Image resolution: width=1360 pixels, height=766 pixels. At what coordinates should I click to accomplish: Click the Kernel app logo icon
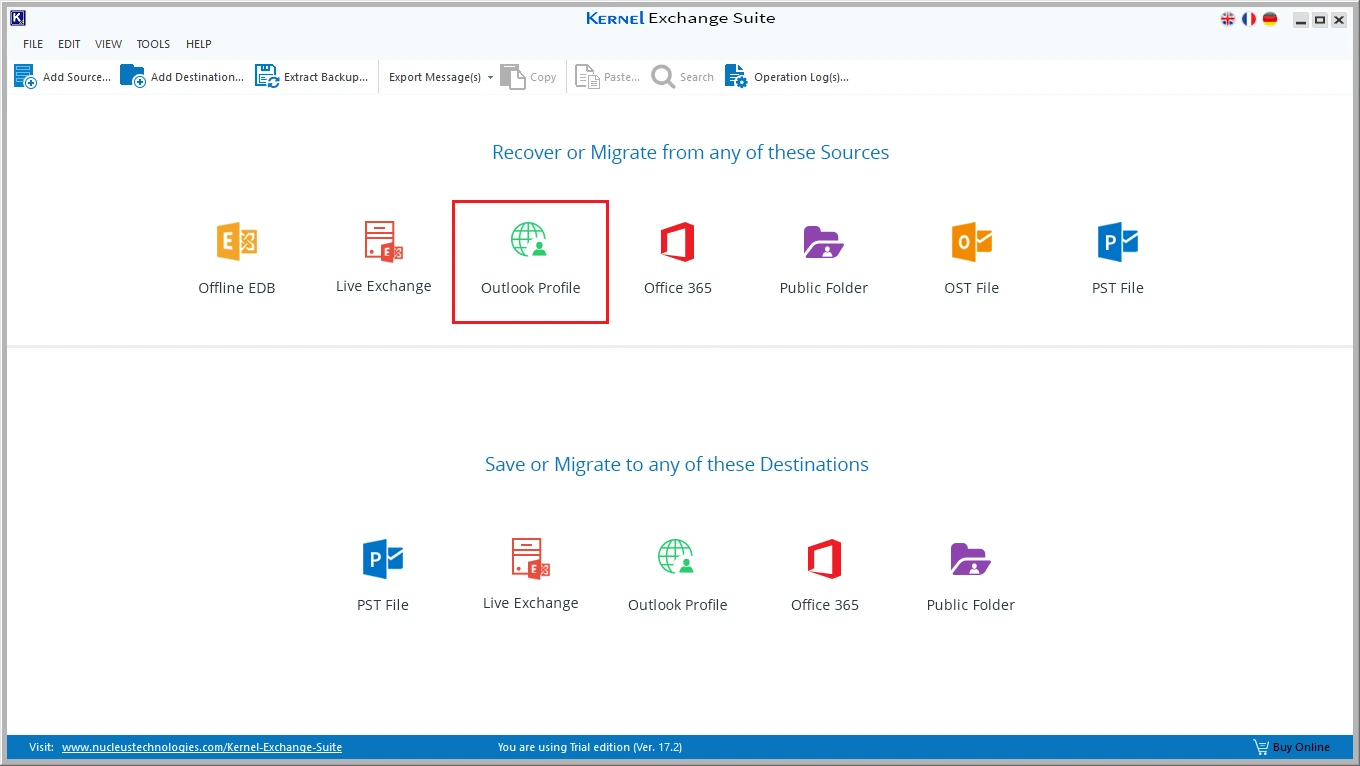click(x=17, y=18)
